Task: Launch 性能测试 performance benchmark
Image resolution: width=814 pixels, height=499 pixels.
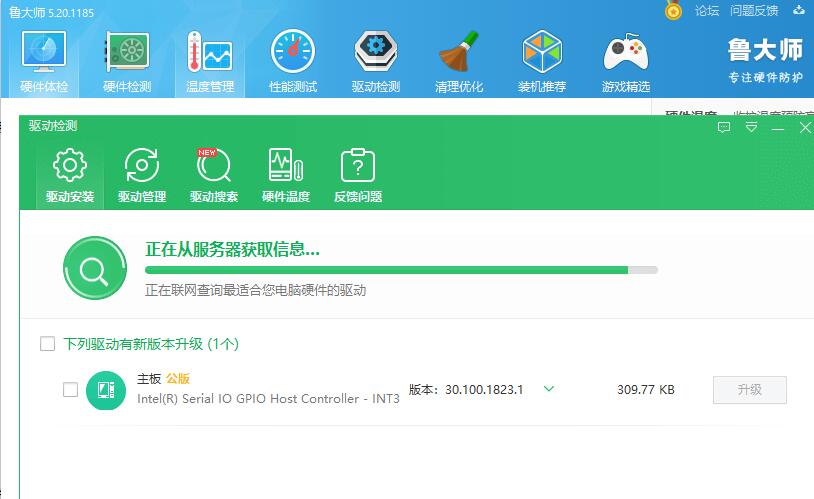Action: click(293, 62)
